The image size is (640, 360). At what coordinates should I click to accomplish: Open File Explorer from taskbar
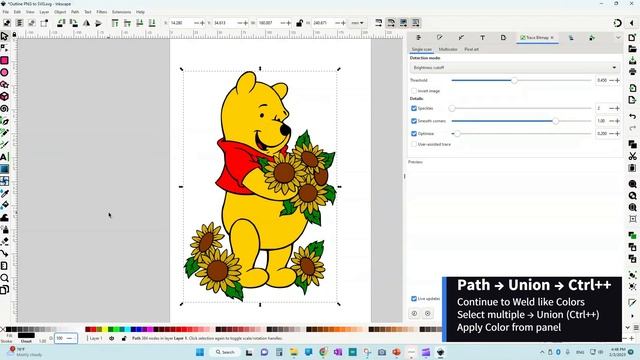pos(293,352)
